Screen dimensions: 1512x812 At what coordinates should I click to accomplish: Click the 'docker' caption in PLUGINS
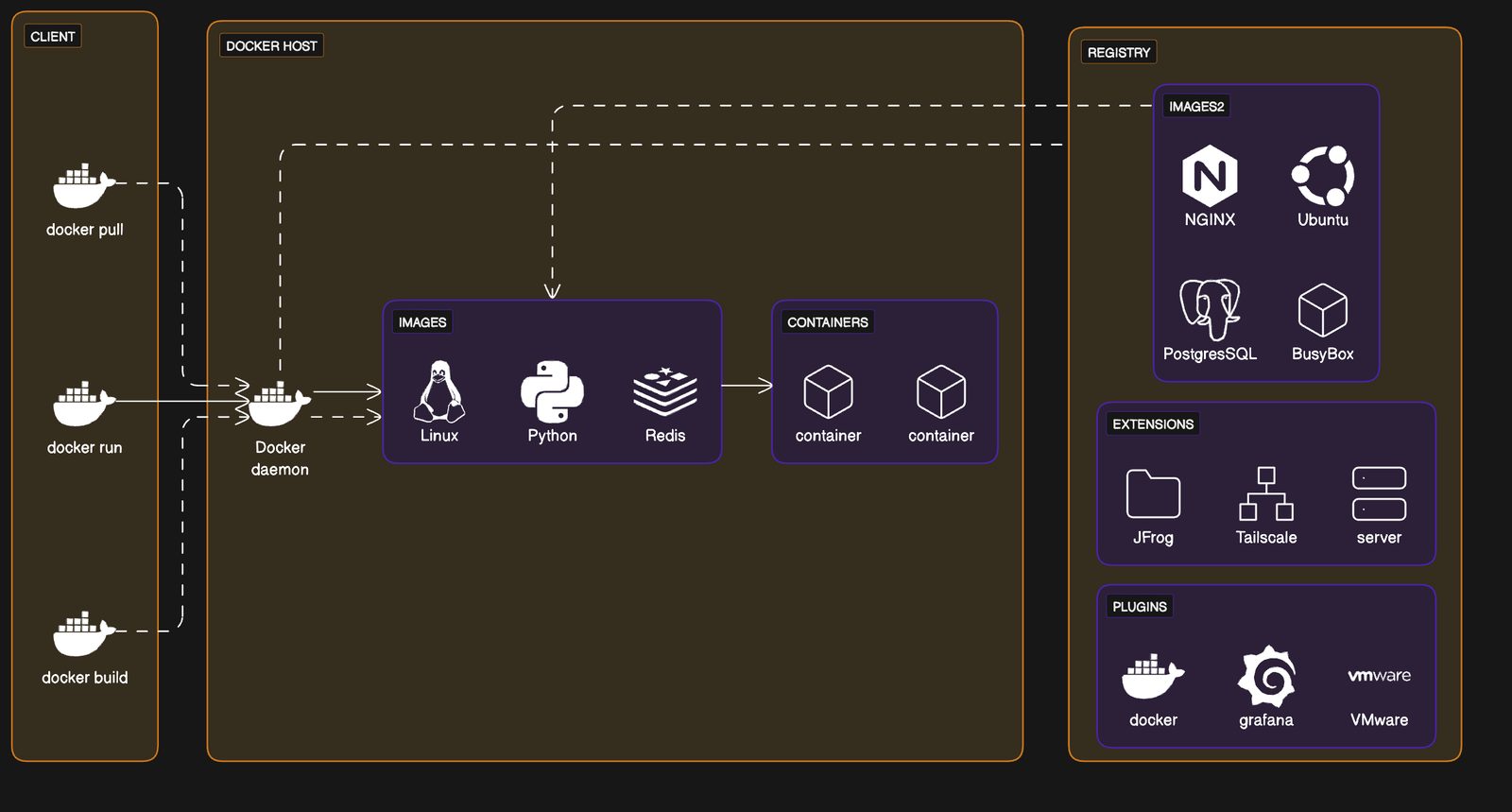point(1153,720)
